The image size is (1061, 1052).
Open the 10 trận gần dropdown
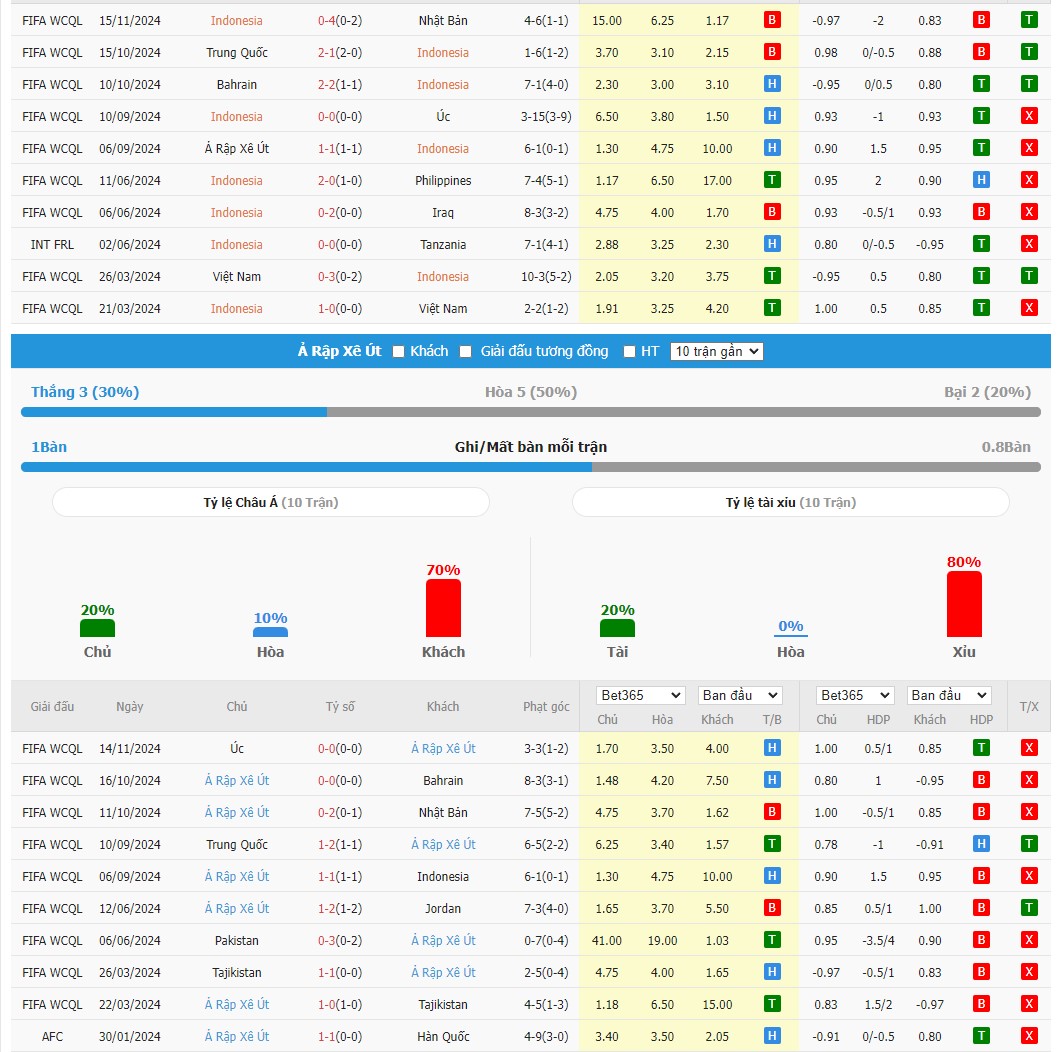pos(717,352)
